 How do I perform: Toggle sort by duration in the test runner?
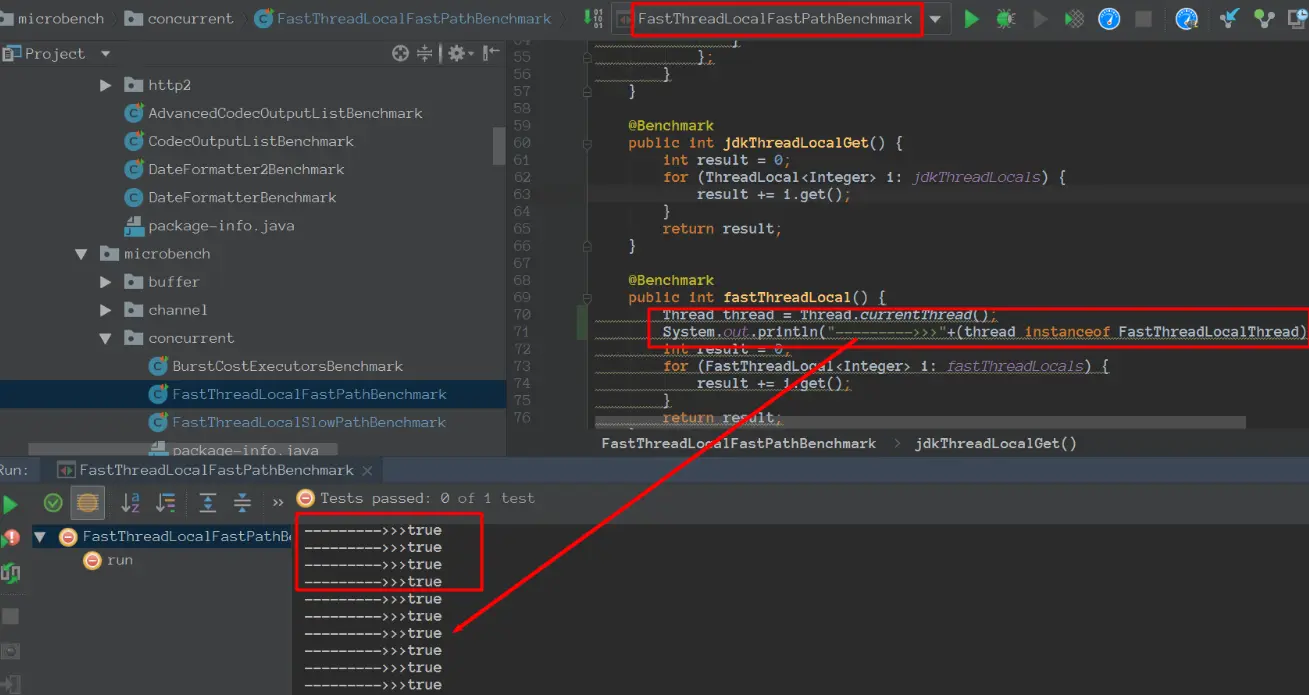166,502
